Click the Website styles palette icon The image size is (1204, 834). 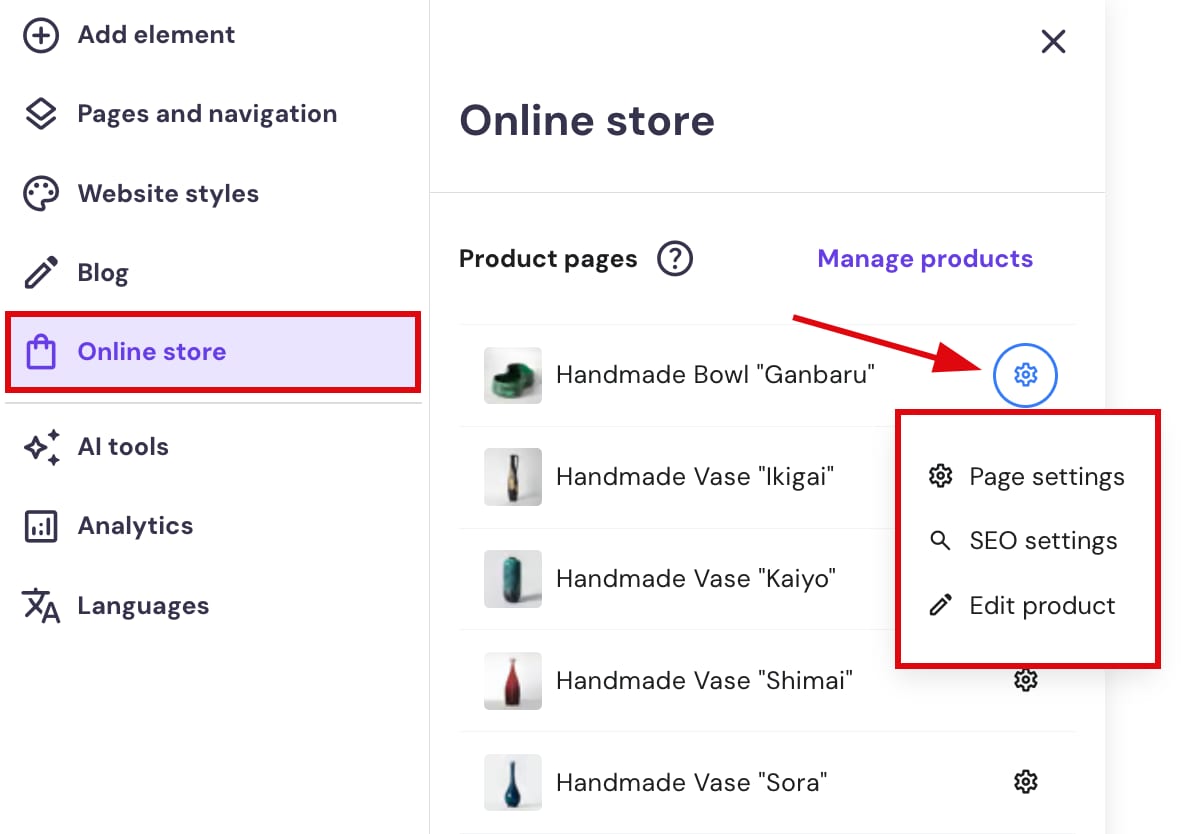click(x=41, y=194)
